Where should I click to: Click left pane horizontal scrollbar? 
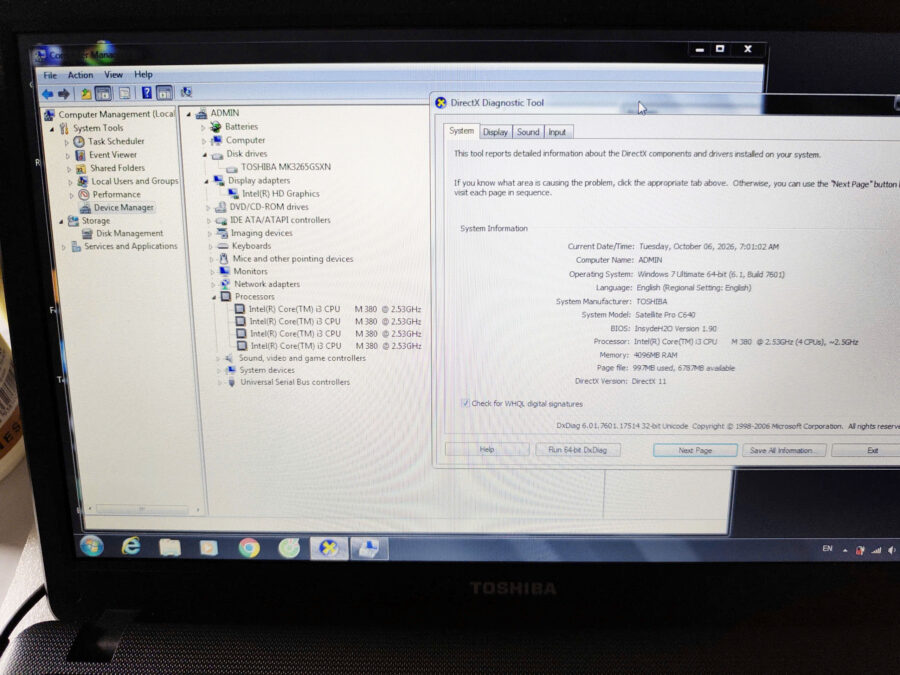pos(141,509)
